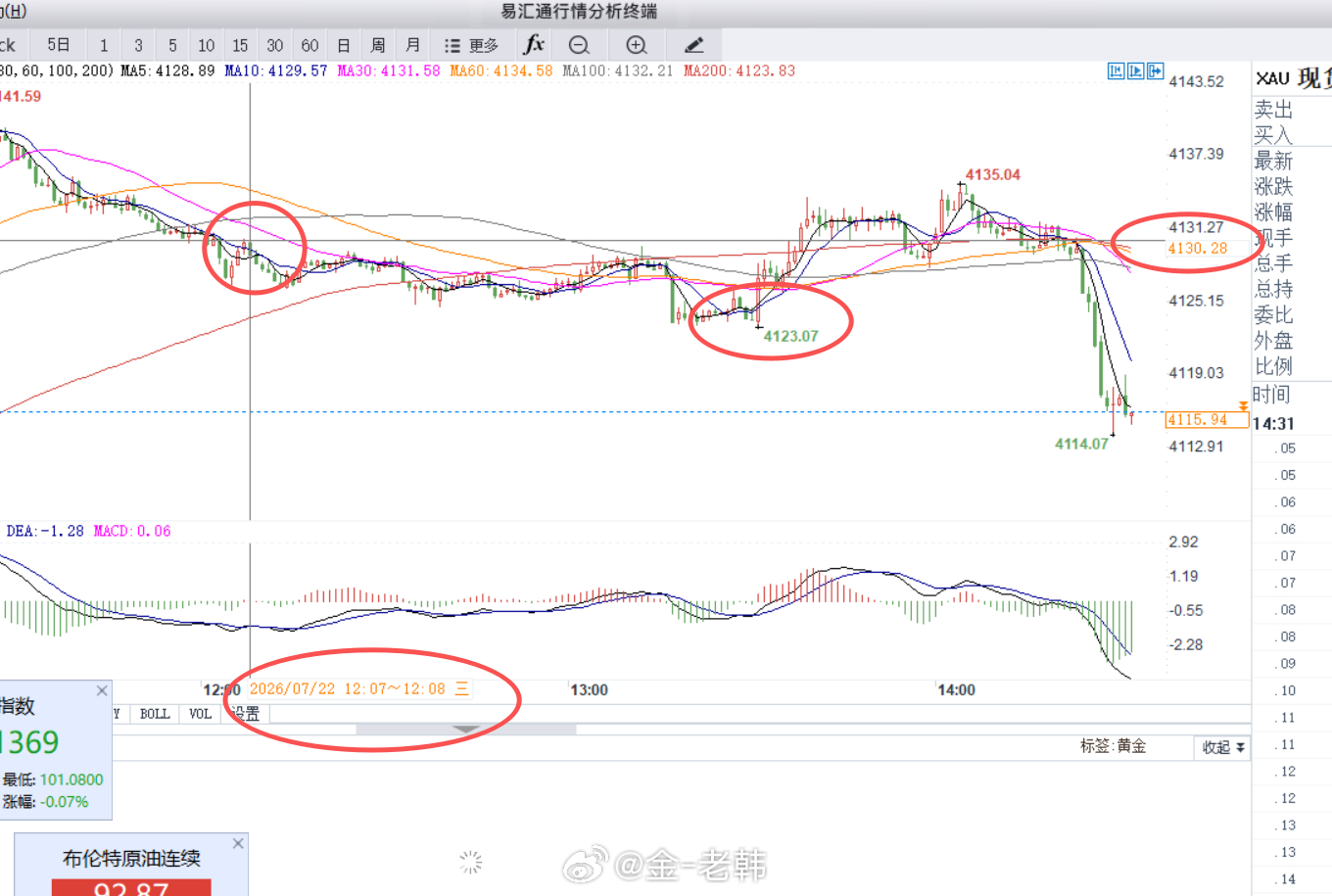The height and width of the screenshot is (896, 1332).
Task: Close the index quote popup
Action: (102, 690)
